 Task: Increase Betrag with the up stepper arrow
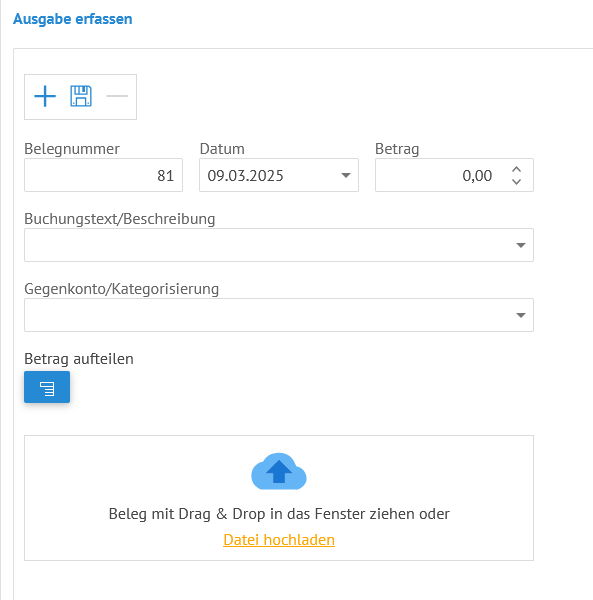pyautogui.click(x=516, y=170)
